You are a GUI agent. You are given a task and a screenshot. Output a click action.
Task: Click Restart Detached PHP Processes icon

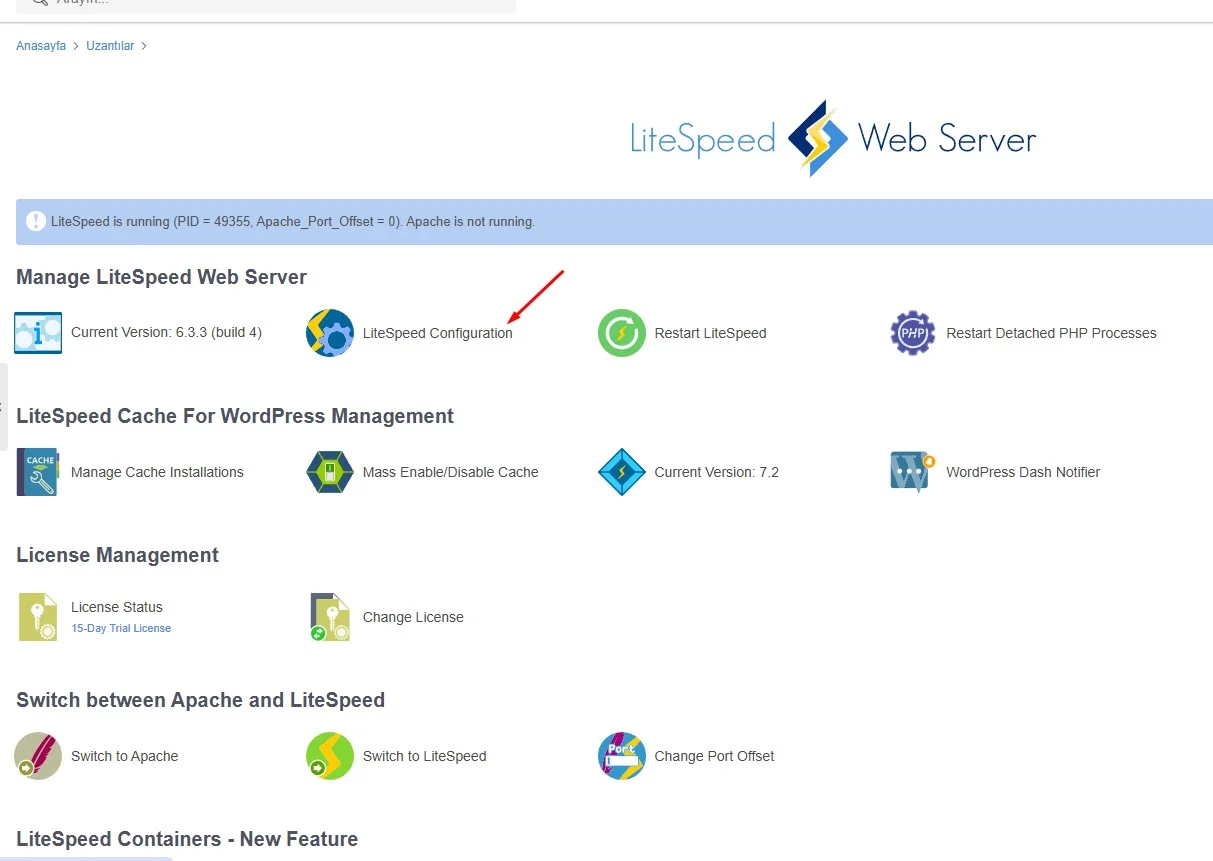pyautogui.click(x=912, y=333)
